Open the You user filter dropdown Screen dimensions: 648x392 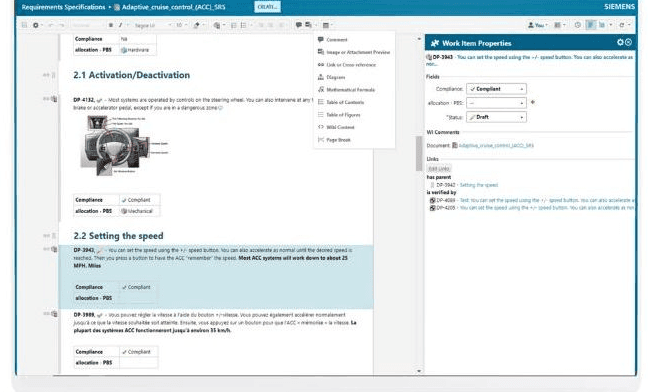point(538,25)
